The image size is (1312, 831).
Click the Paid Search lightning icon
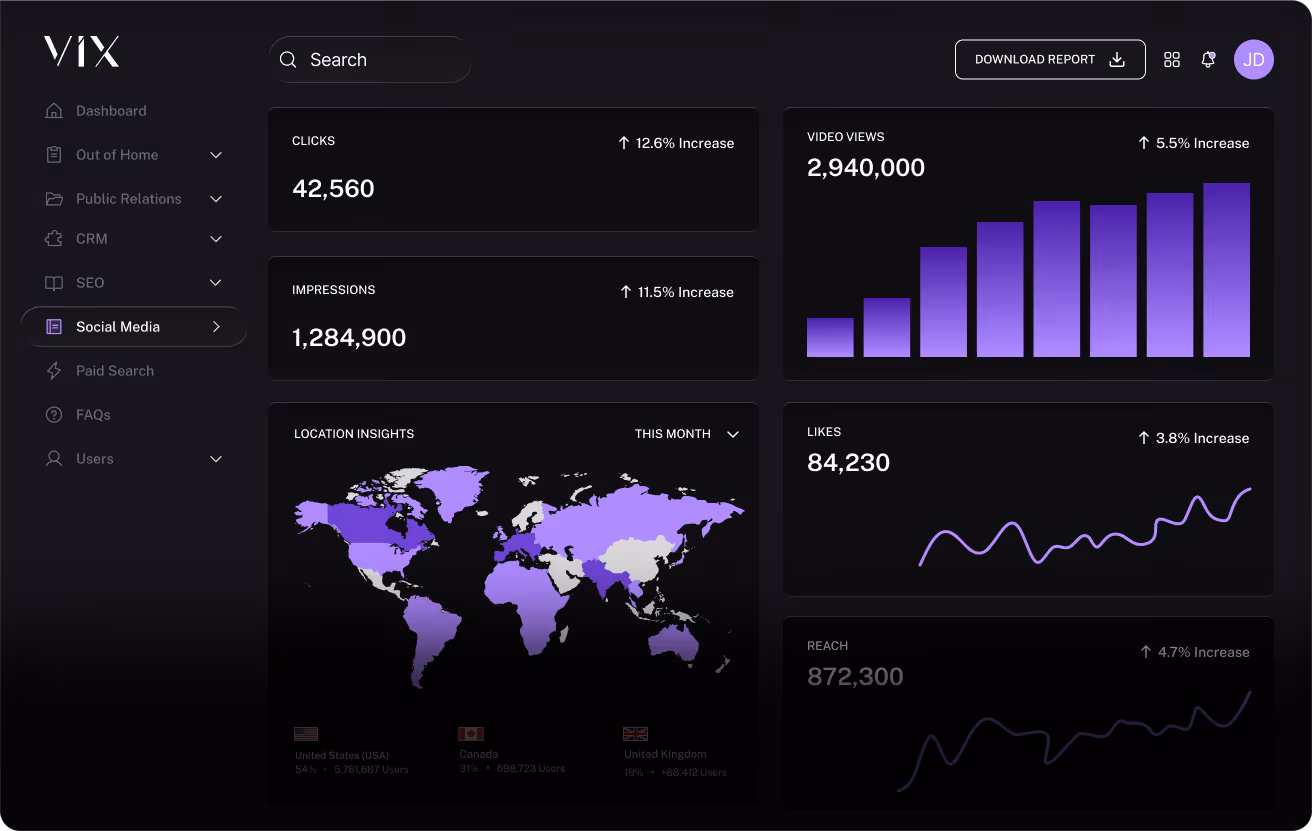click(x=54, y=371)
